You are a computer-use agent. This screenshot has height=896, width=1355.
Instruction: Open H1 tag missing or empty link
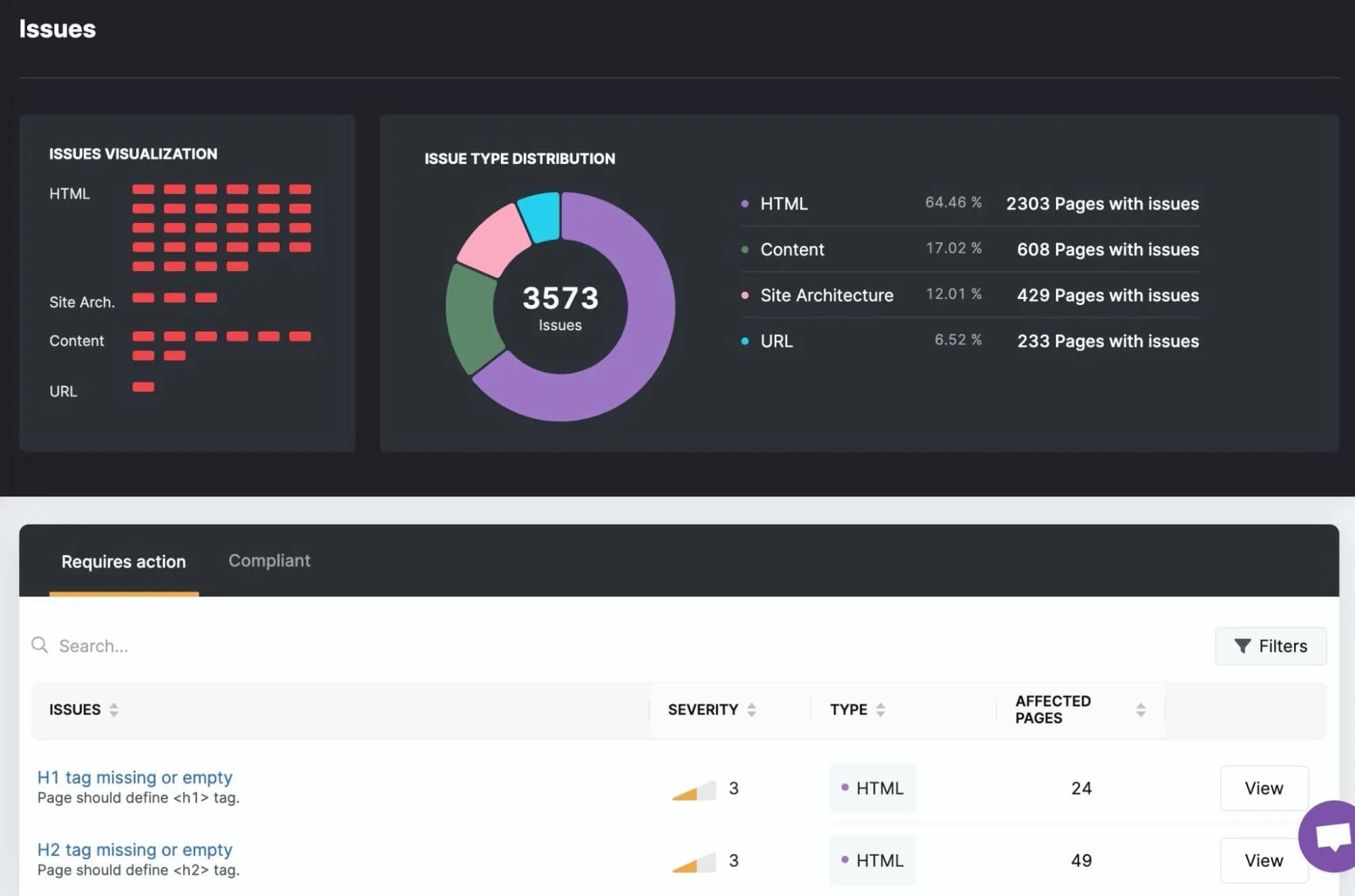[135, 777]
